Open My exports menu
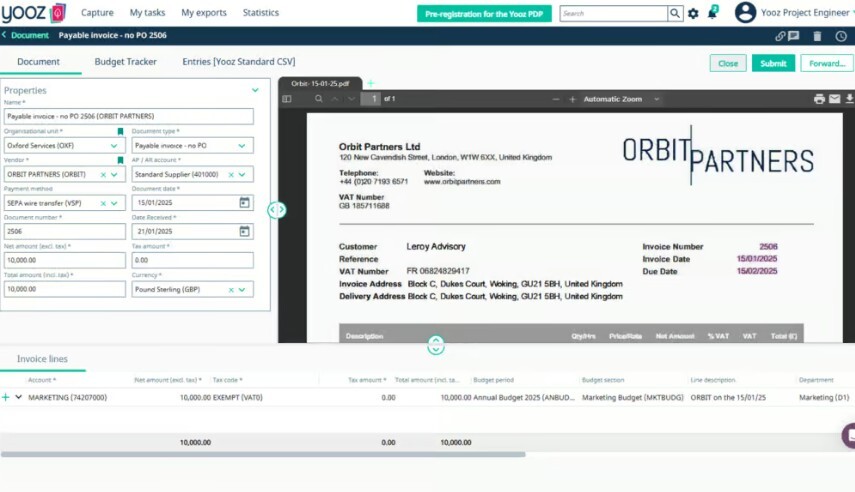Screen dimensions: 855x492 pyautogui.click(x=203, y=13)
